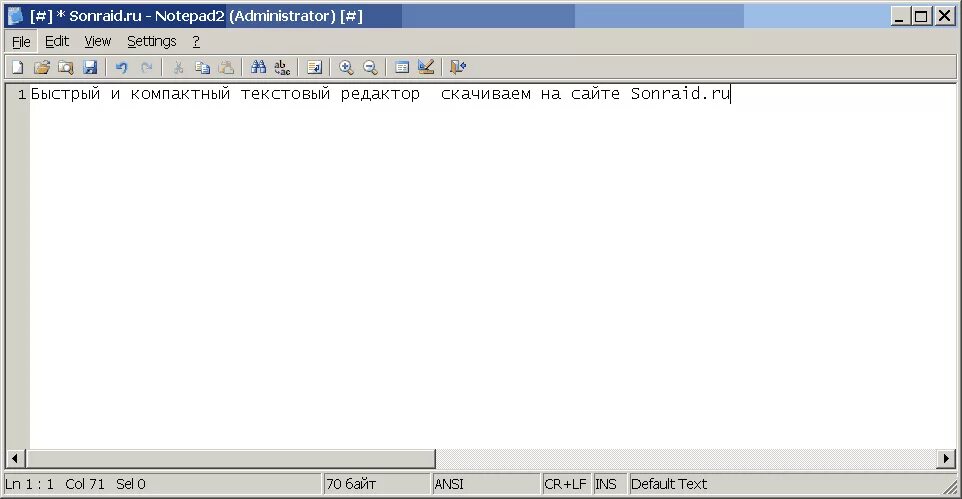
Task: Create a new document with New icon
Action: coord(18,67)
